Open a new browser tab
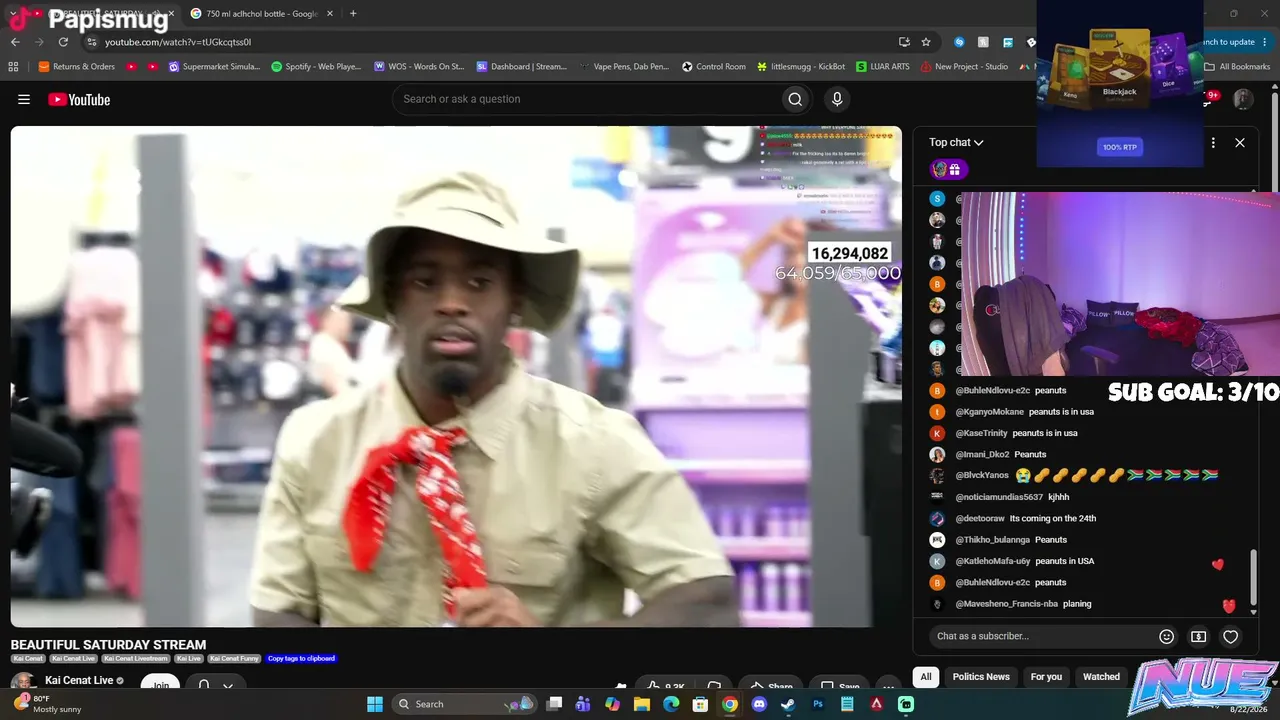The height and width of the screenshot is (720, 1280). [353, 14]
